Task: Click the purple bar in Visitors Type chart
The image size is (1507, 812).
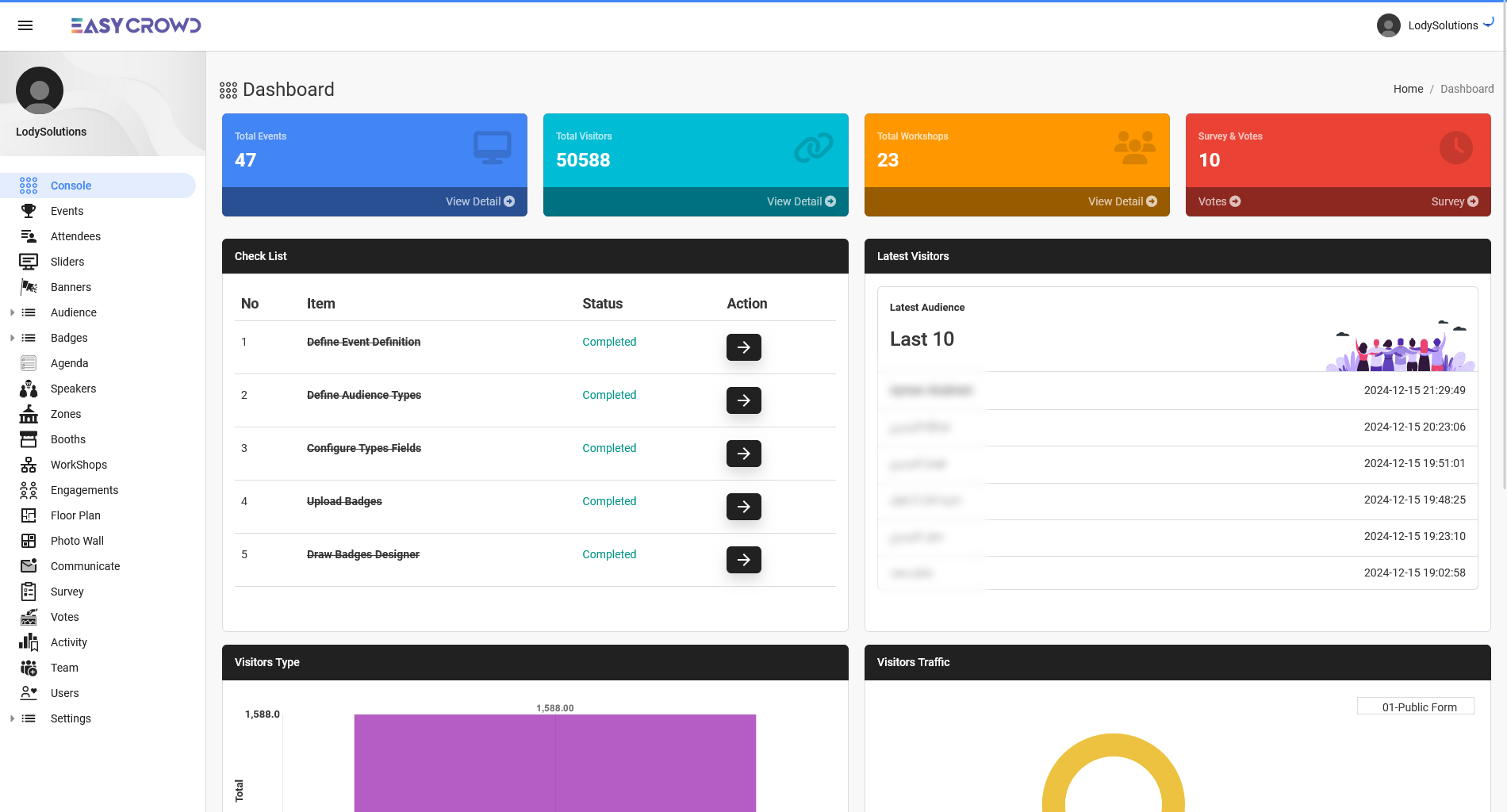Action: click(554, 761)
